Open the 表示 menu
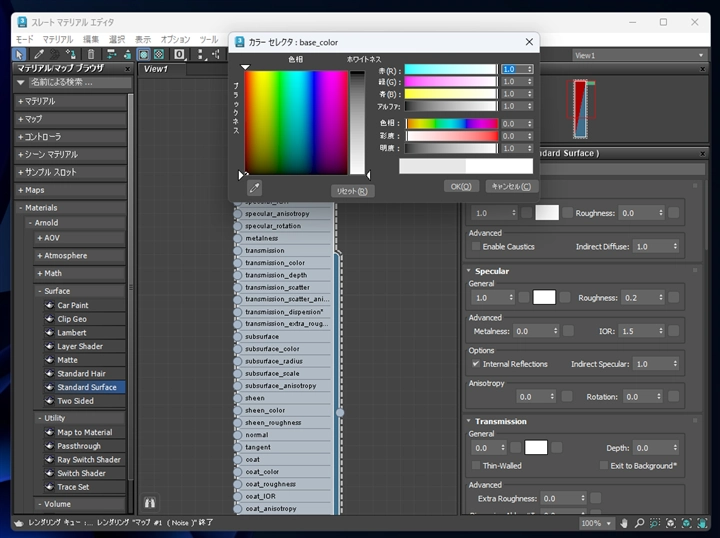This screenshot has width=720, height=538. 143,39
